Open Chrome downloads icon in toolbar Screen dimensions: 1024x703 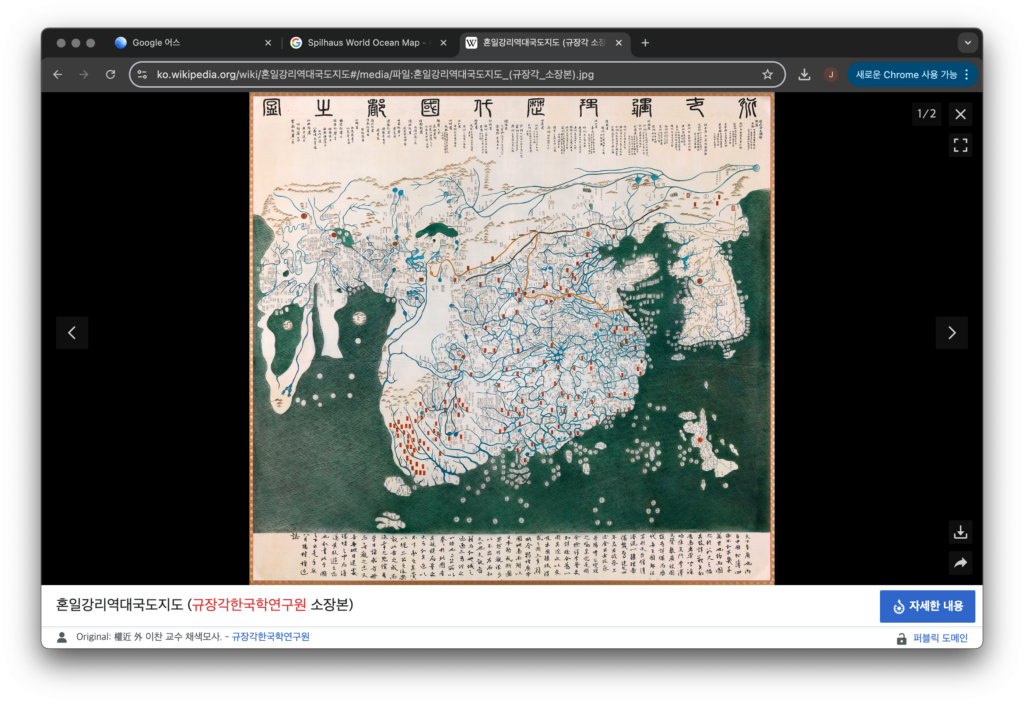pos(804,74)
